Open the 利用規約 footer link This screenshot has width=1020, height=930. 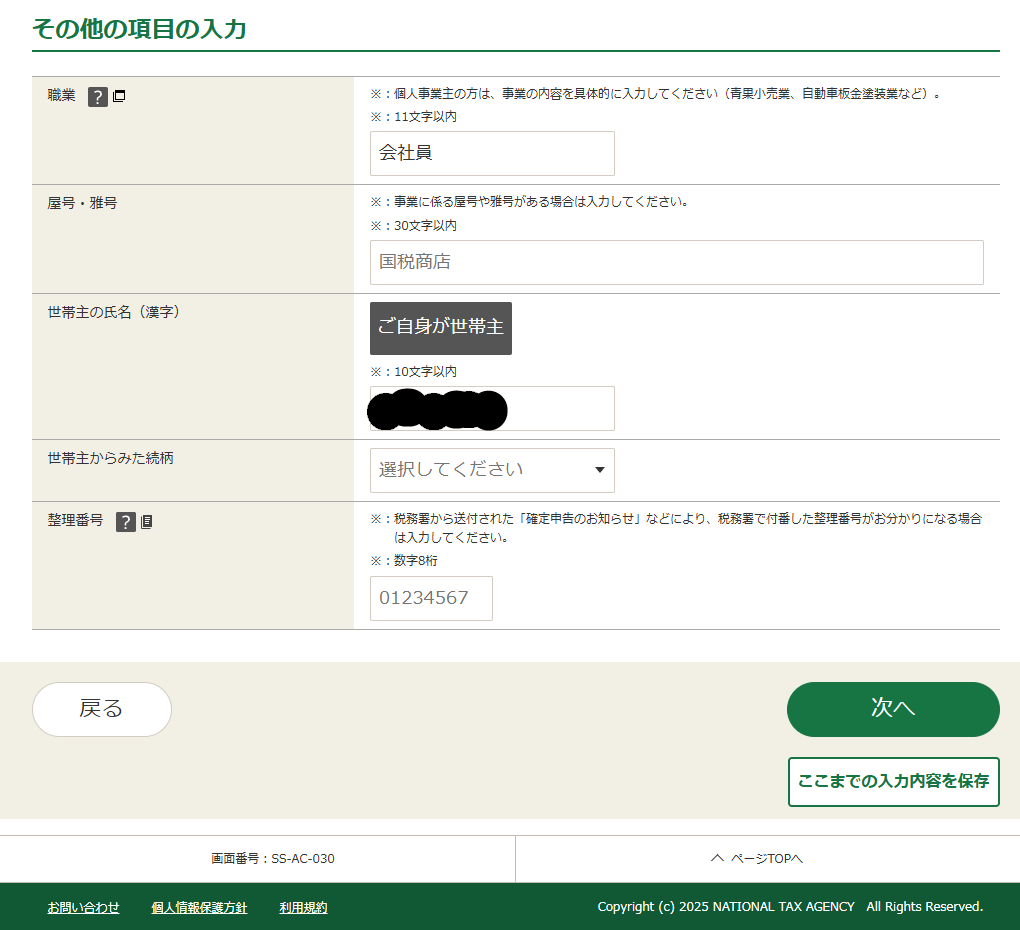coord(303,907)
